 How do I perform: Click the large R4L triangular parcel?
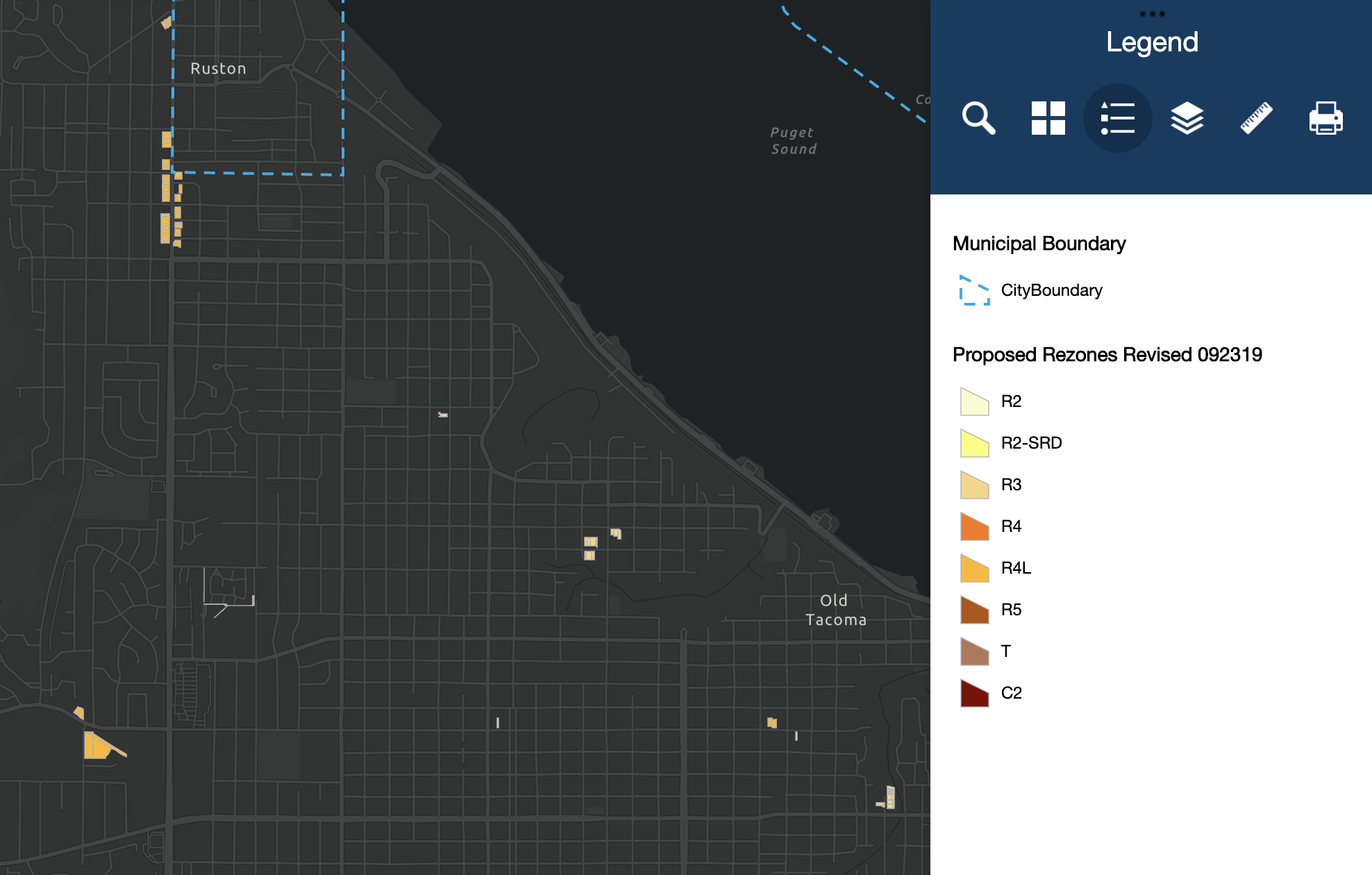pyautogui.click(x=97, y=747)
